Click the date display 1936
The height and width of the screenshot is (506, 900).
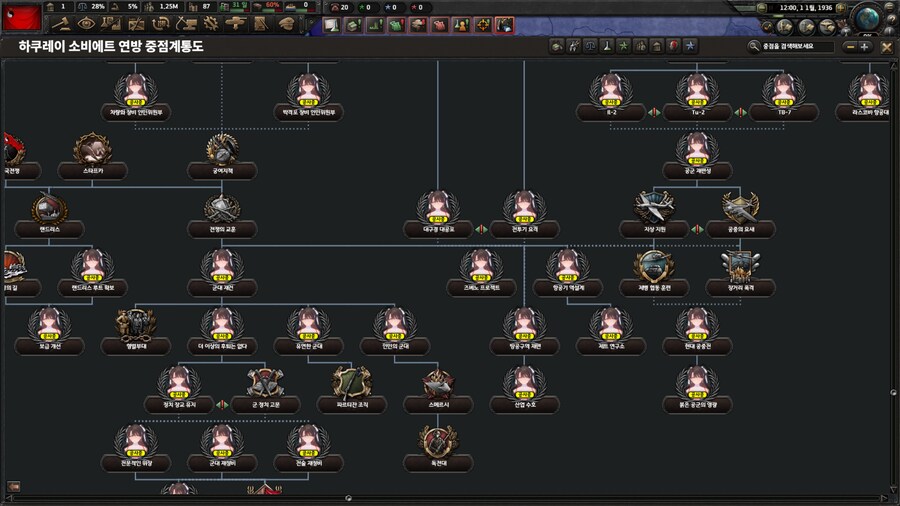[800, 8]
